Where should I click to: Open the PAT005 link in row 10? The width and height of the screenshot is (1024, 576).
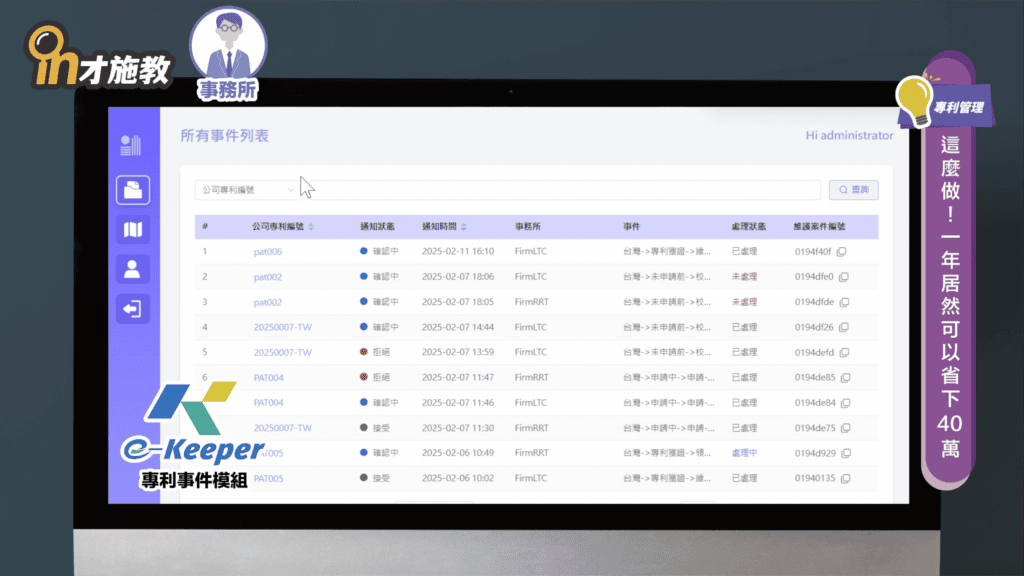pyautogui.click(x=268, y=479)
